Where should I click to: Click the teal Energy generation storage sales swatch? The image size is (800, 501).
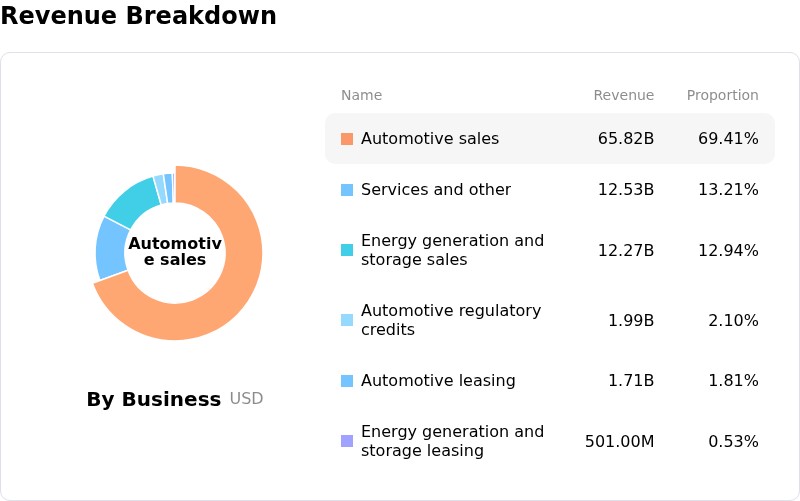(347, 250)
